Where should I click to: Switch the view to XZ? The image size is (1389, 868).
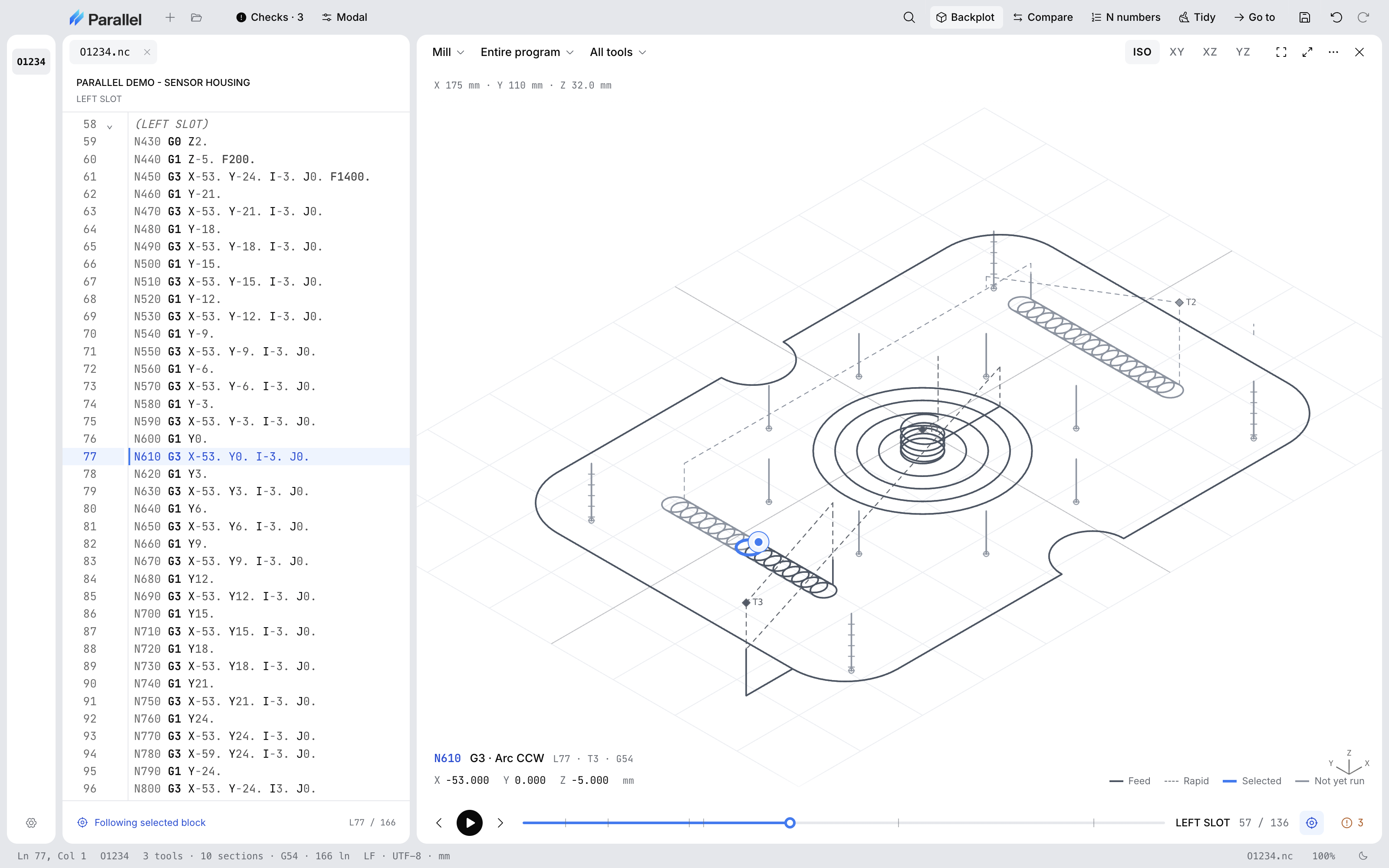tap(1209, 52)
